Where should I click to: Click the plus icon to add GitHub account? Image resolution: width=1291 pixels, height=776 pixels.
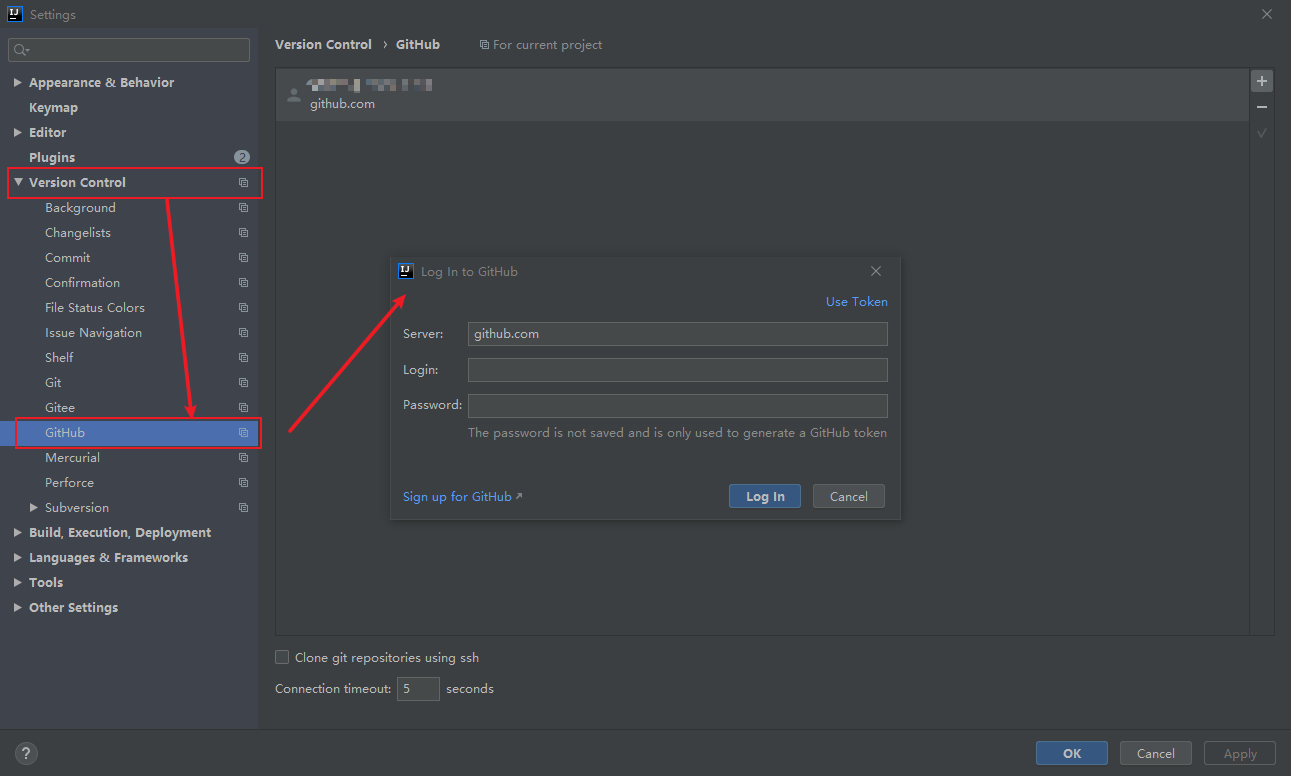coord(1262,81)
